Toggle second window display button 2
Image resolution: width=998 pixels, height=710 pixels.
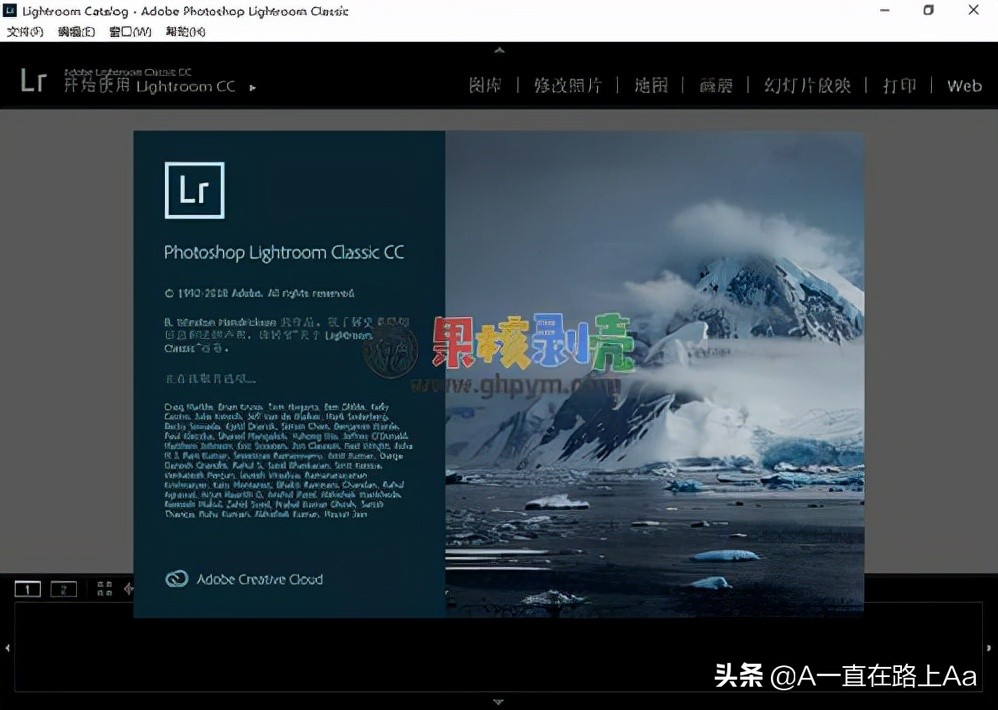pyautogui.click(x=64, y=589)
